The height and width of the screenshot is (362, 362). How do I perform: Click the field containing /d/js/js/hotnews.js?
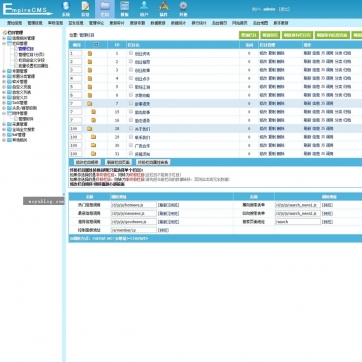pos(134,205)
